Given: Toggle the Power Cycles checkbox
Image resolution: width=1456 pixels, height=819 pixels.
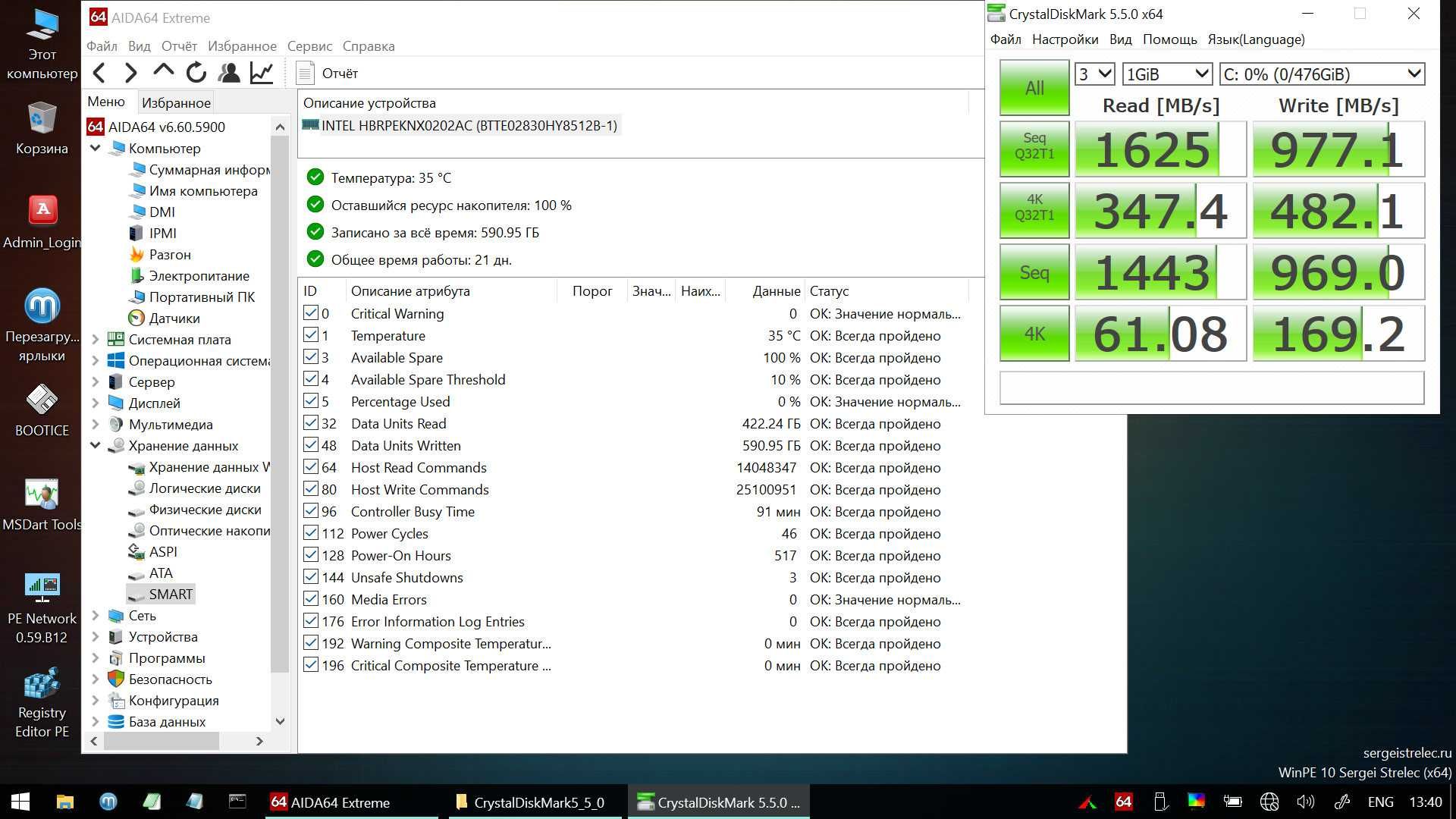Looking at the screenshot, I should click(311, 532).
